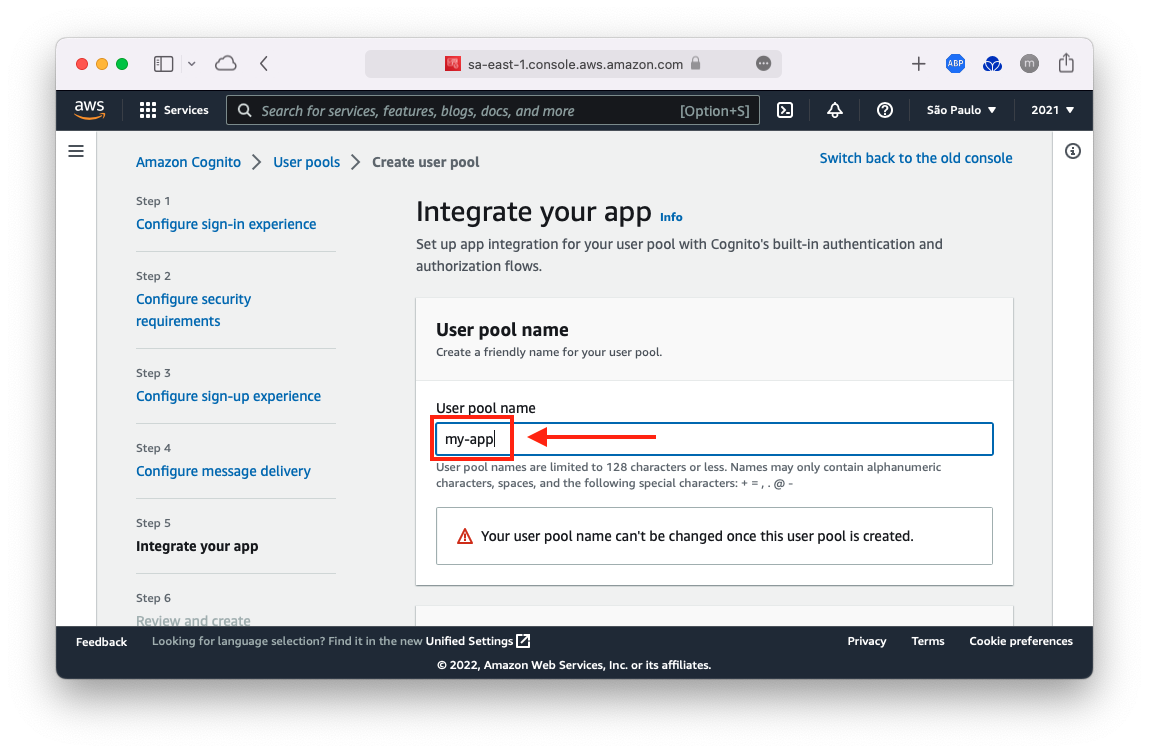Click the Create user pool breadcrumb text

(426, 162)
